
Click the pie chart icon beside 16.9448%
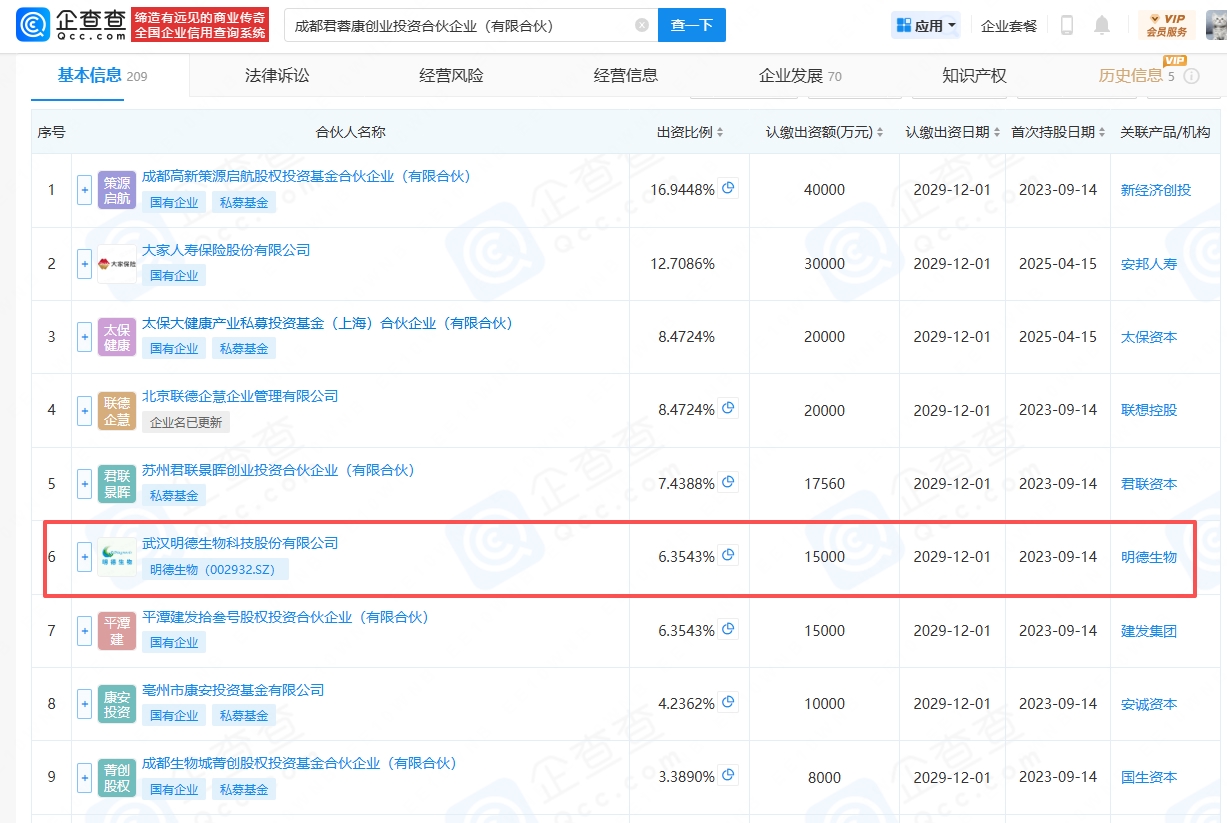click(x=729, y=188)
